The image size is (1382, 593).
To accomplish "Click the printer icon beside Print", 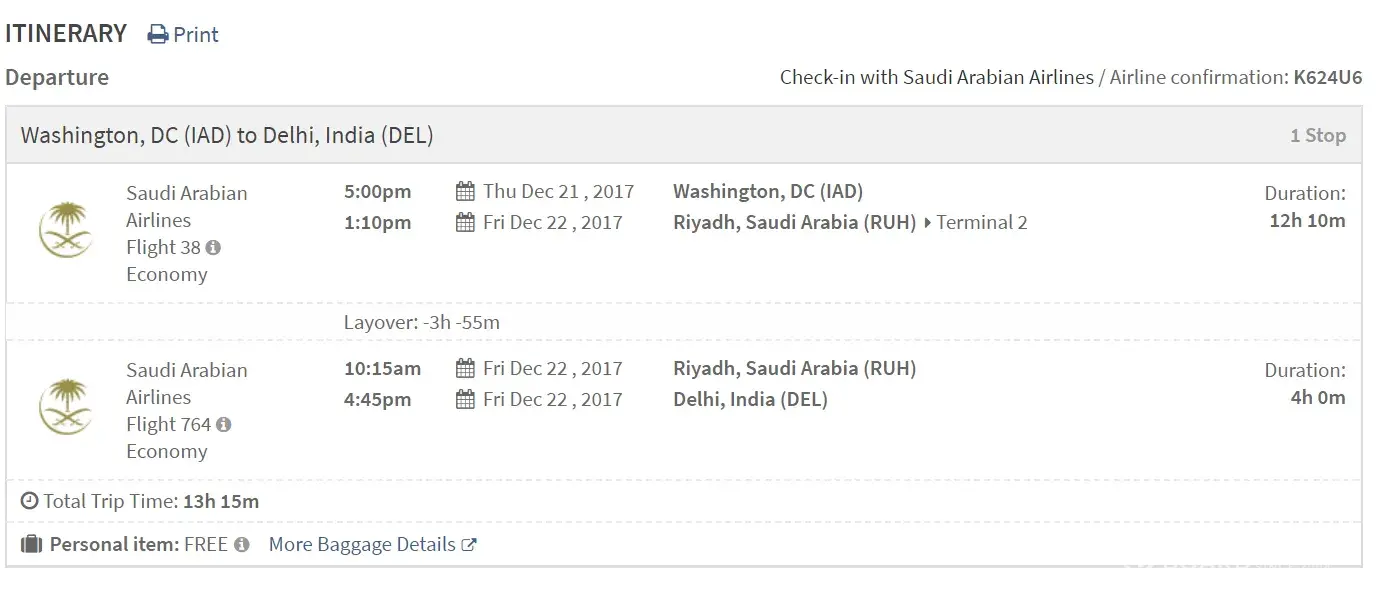I will coord(158,35).
